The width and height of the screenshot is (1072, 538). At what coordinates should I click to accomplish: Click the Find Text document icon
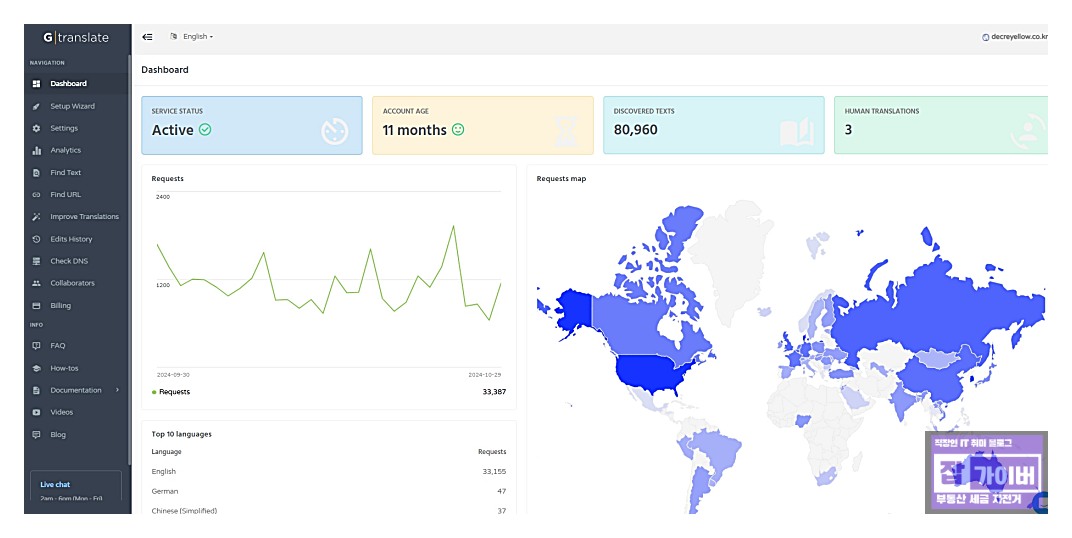(x=36, y=172)
